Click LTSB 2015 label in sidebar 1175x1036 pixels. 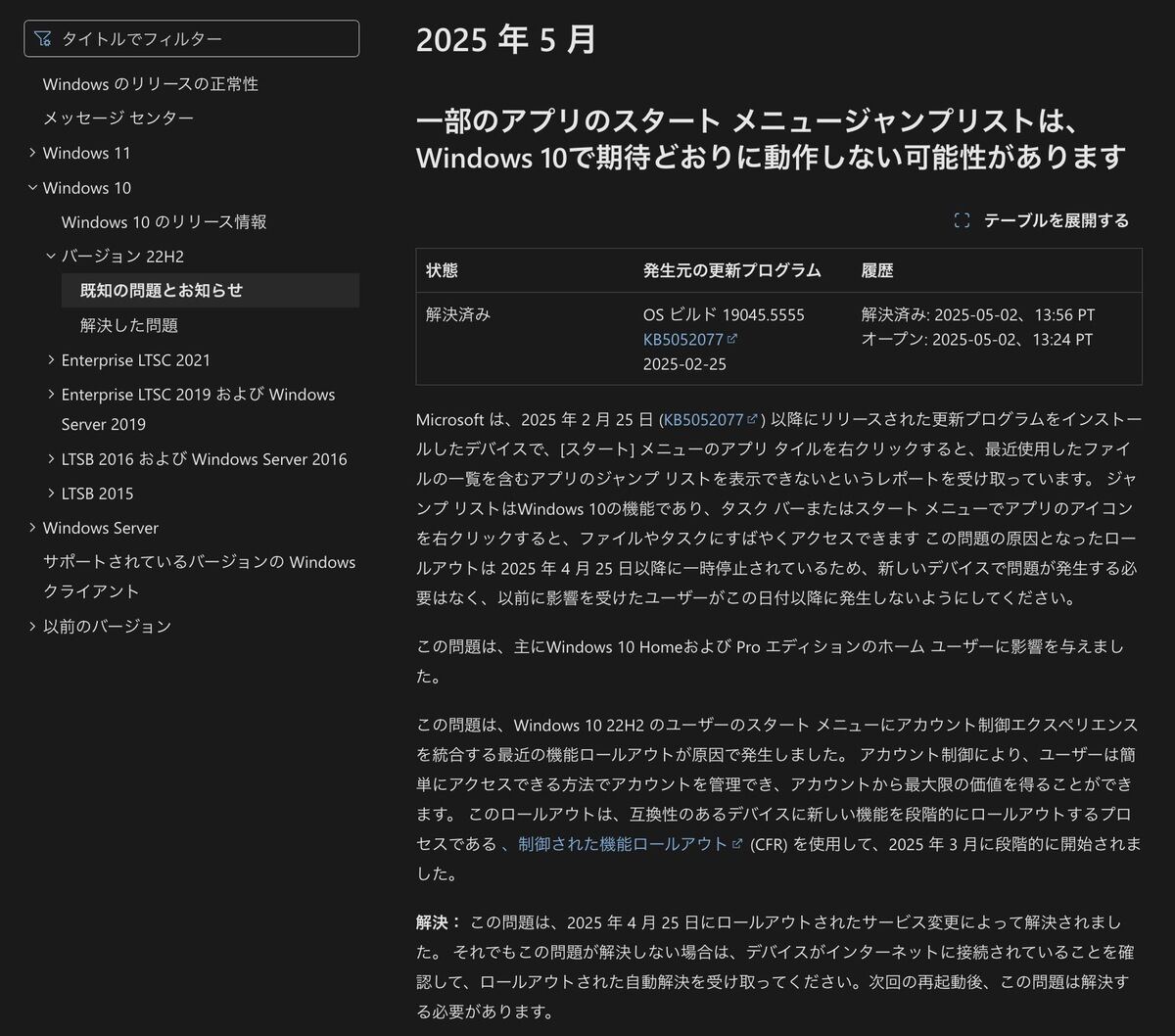click(97, 494)
